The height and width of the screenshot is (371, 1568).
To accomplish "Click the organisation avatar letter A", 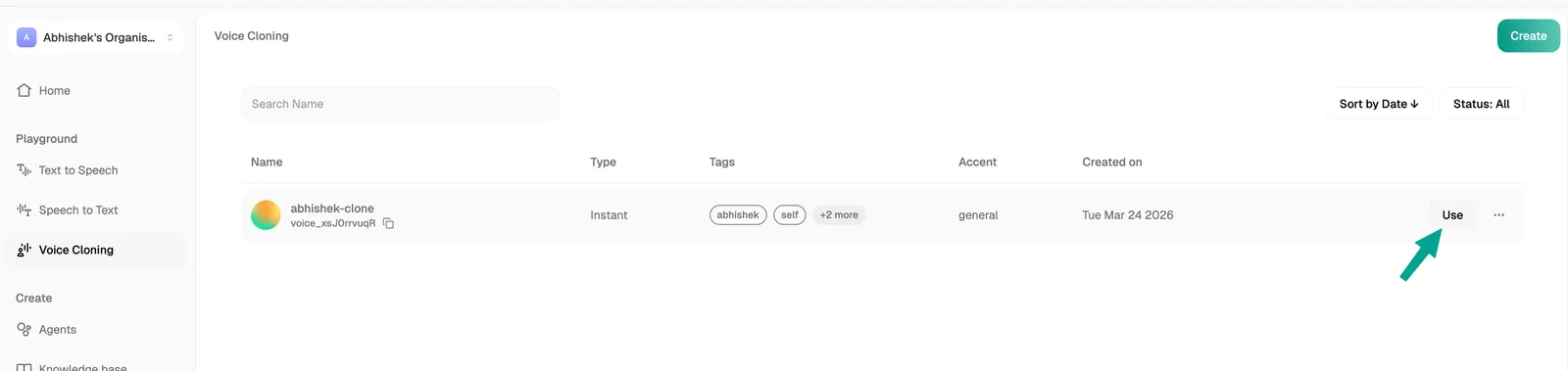I will coord(26,37).
